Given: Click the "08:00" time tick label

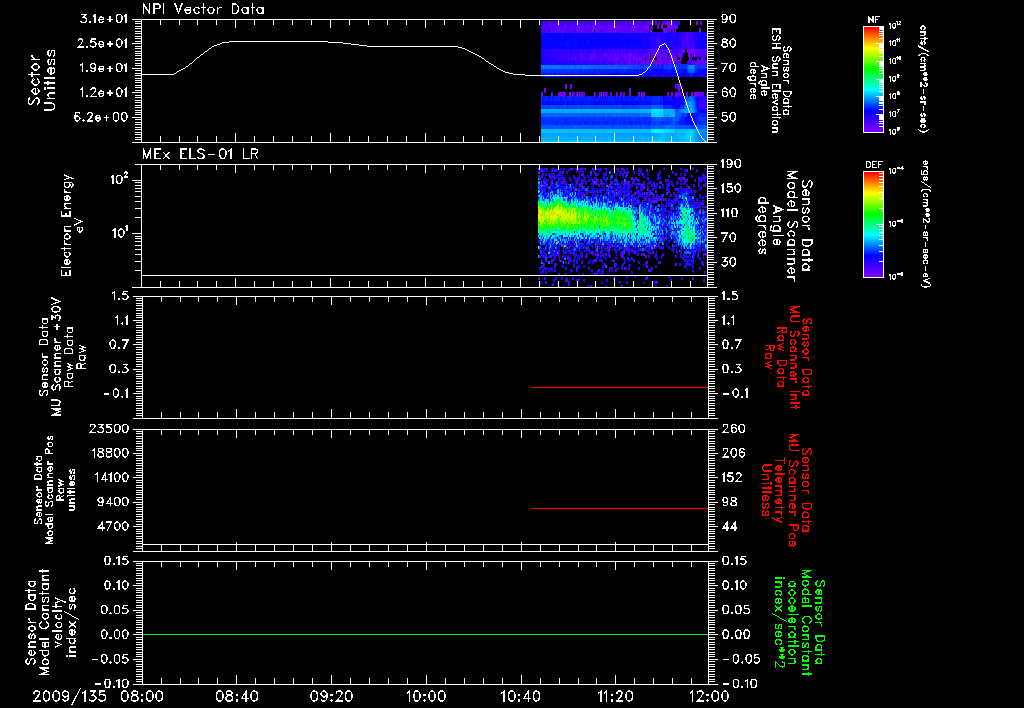Looking at the screenshot, I should click(142, 696).
